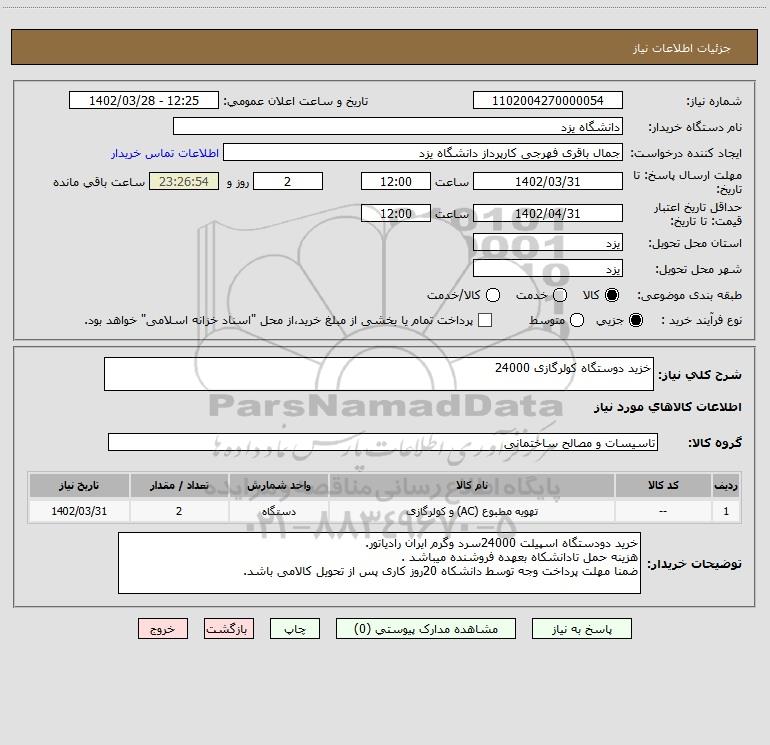Click the پاسخ به نیاز button

581,629
